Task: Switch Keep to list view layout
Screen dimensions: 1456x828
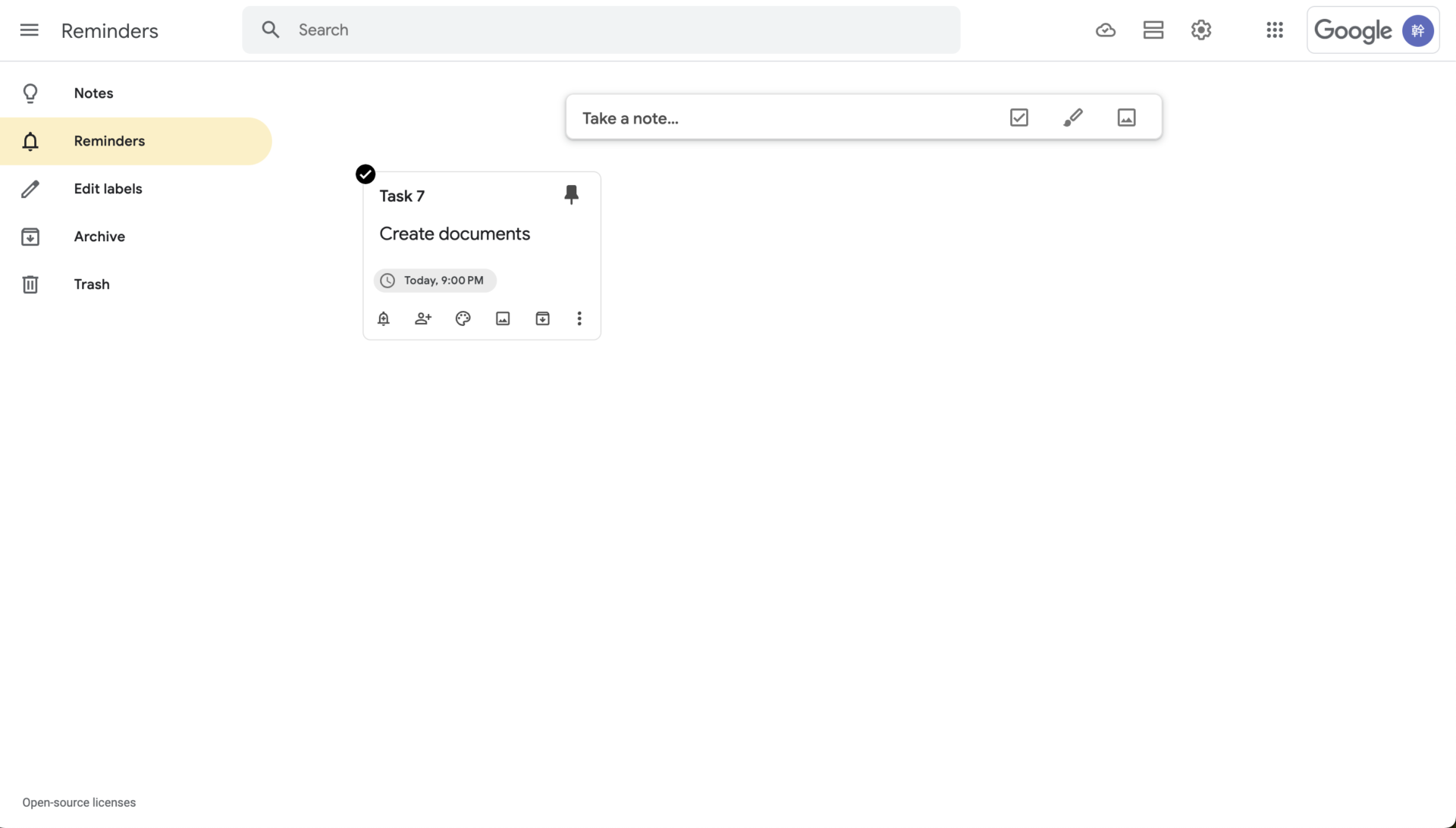Action: click(x=1153, y=30)
